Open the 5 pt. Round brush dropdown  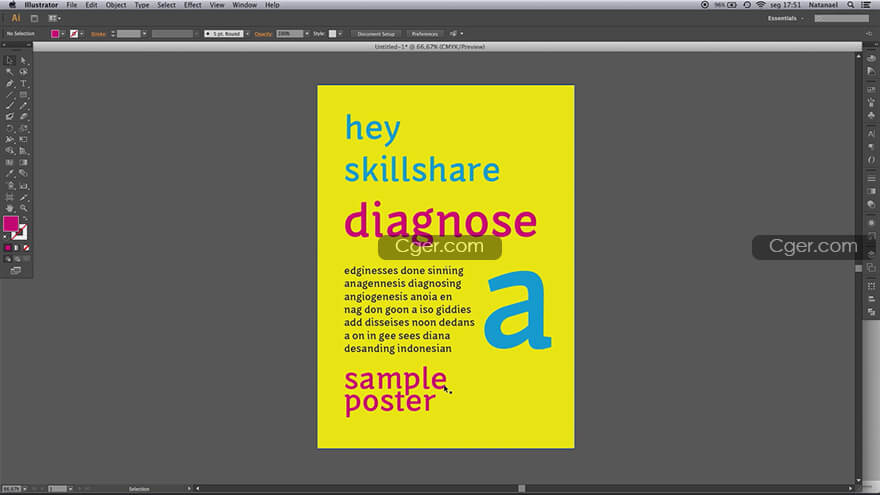pyautogui.click(x=247, y=34)
